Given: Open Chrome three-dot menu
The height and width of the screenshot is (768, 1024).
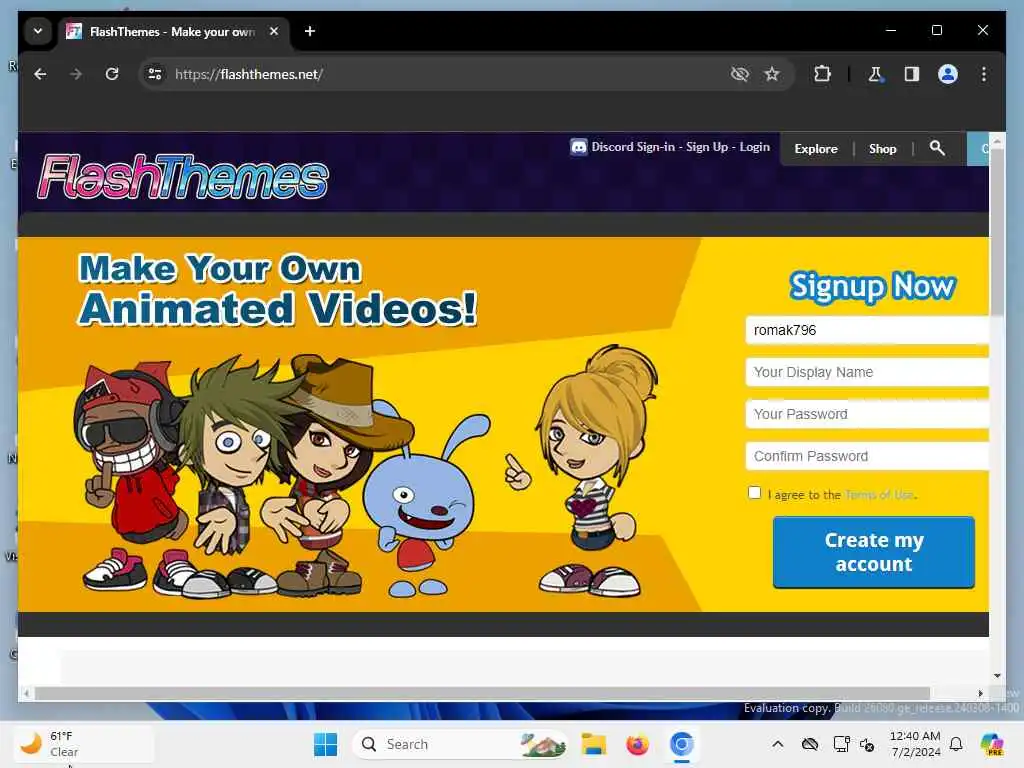Looking at the screenshot, I should click(984, 74).
